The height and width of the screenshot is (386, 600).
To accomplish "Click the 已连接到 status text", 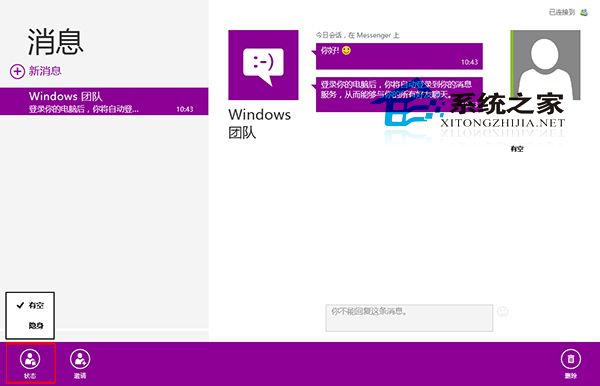I will tap(562, 12).
